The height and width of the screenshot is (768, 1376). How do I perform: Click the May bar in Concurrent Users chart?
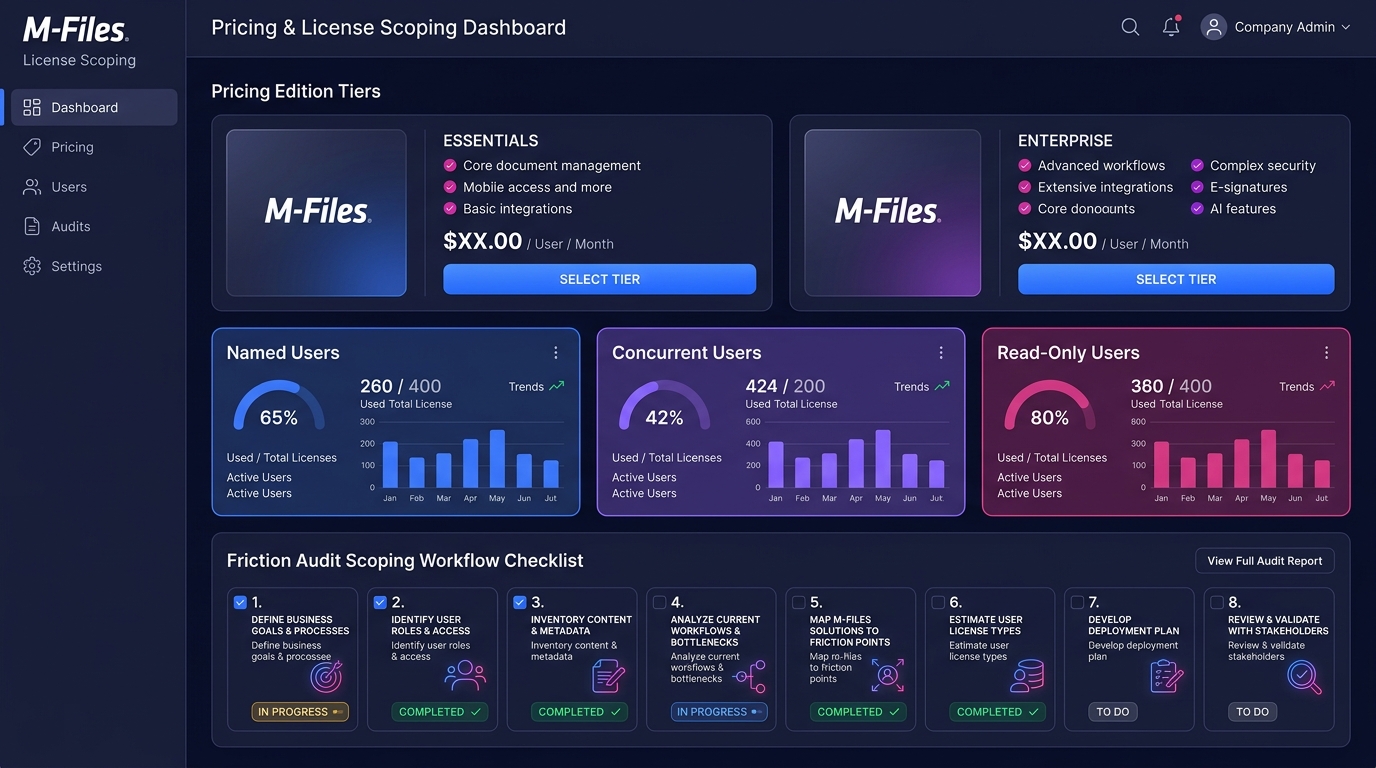[x=882, y=459]
